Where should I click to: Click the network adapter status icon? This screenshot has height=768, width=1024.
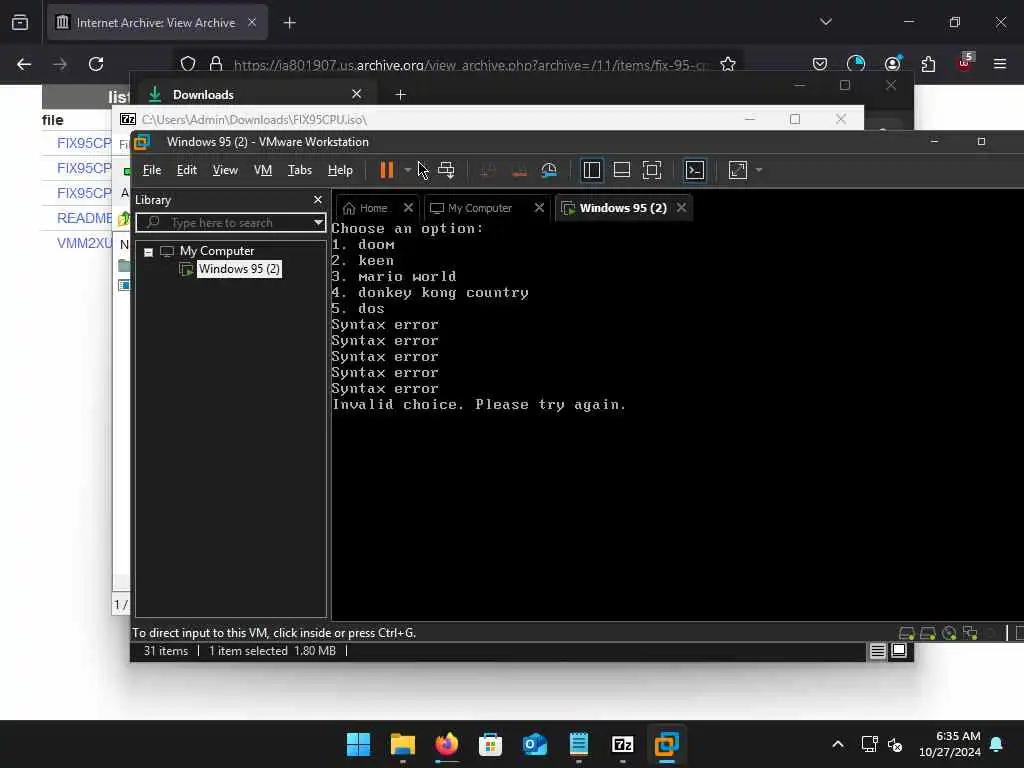point(970,633)
